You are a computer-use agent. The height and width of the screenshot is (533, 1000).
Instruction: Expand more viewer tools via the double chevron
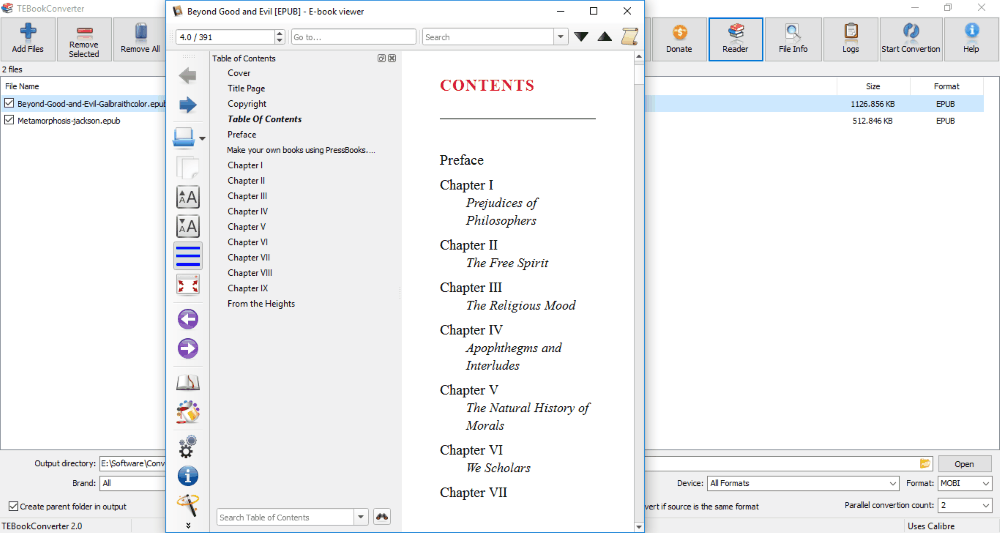click(x=188, y=526)
